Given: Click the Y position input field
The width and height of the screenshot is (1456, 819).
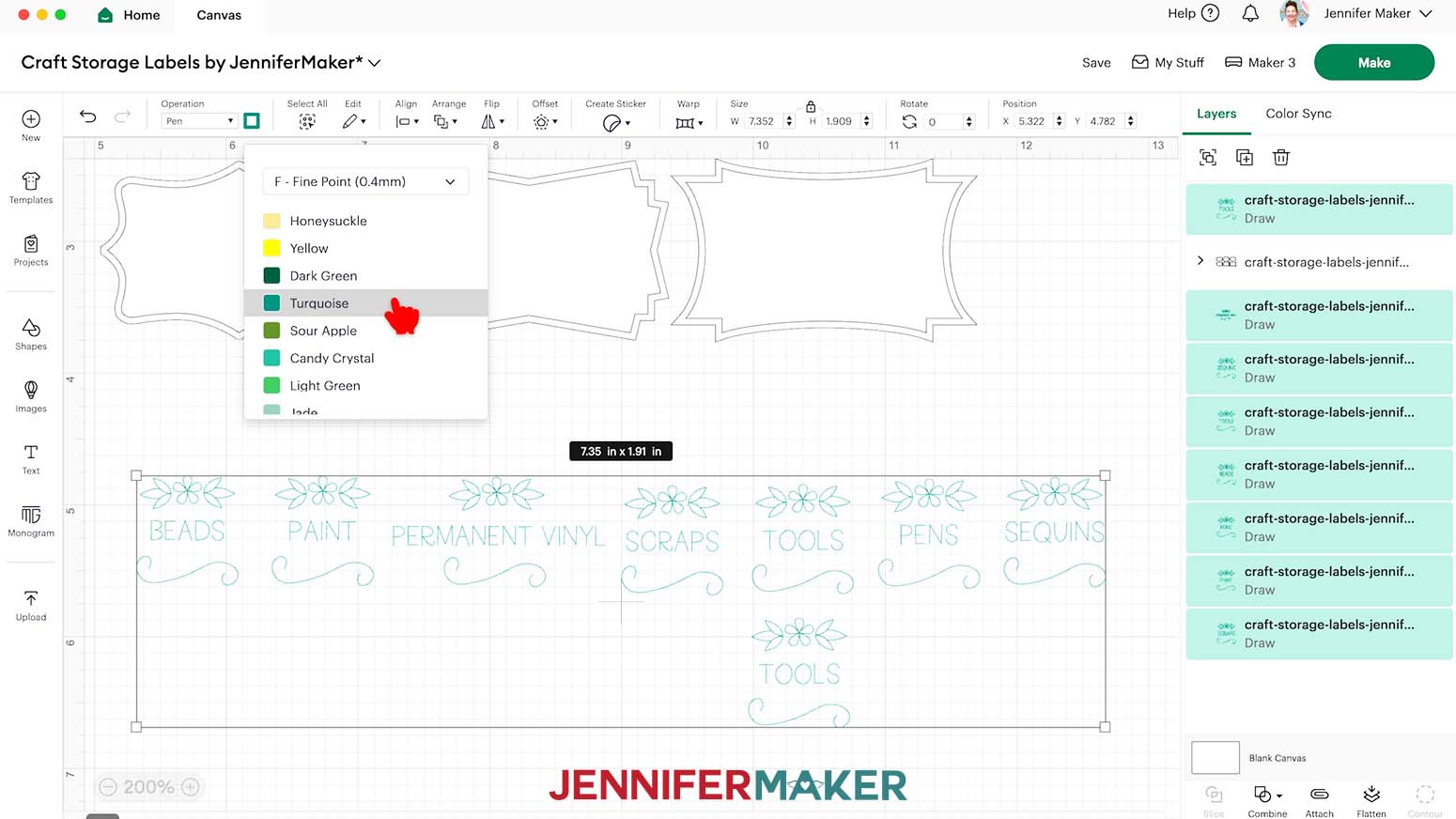Looking at the screenshot, I should click(1105, 121).
